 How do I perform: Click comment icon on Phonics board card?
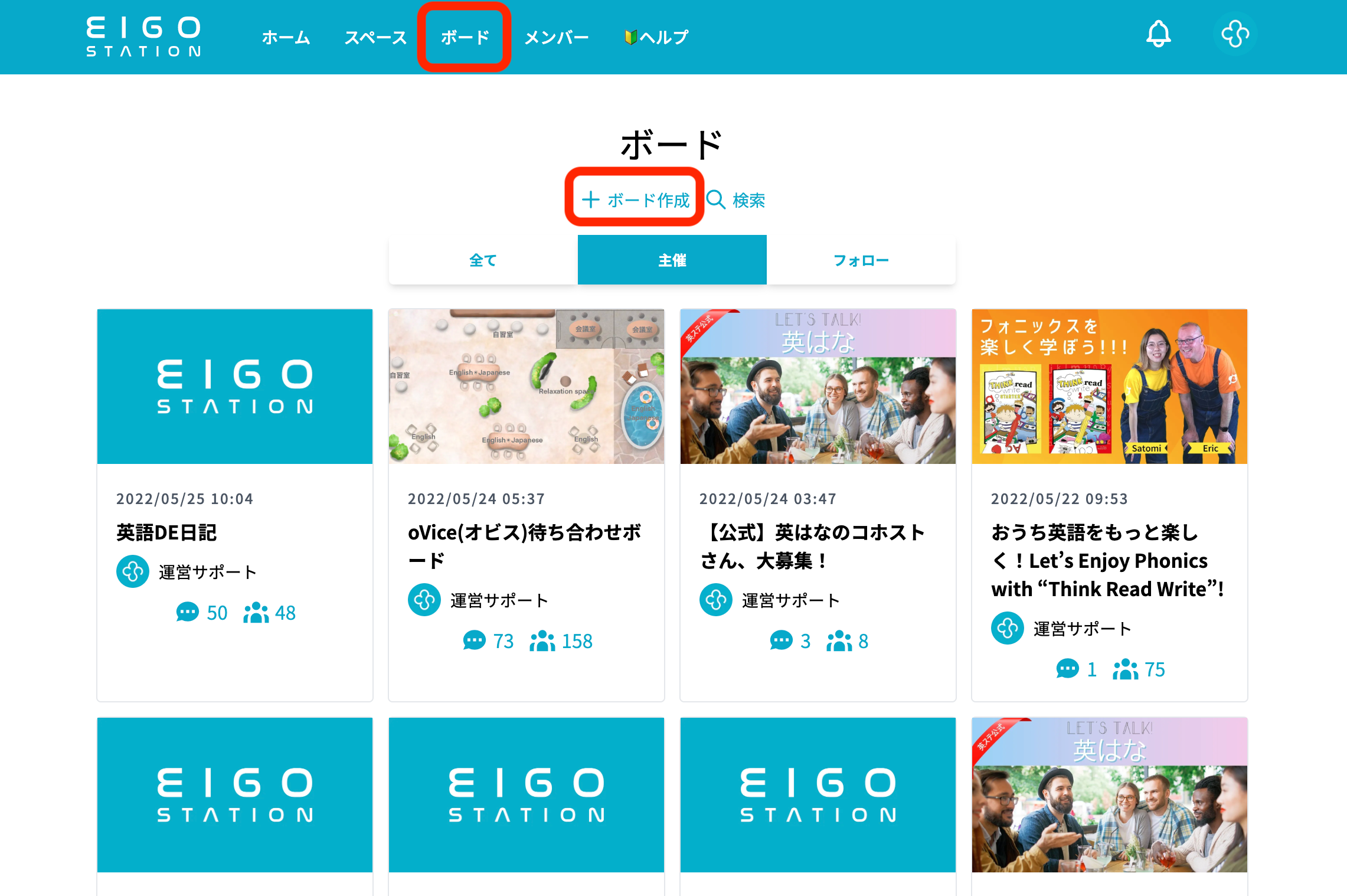click(1067, 669)
